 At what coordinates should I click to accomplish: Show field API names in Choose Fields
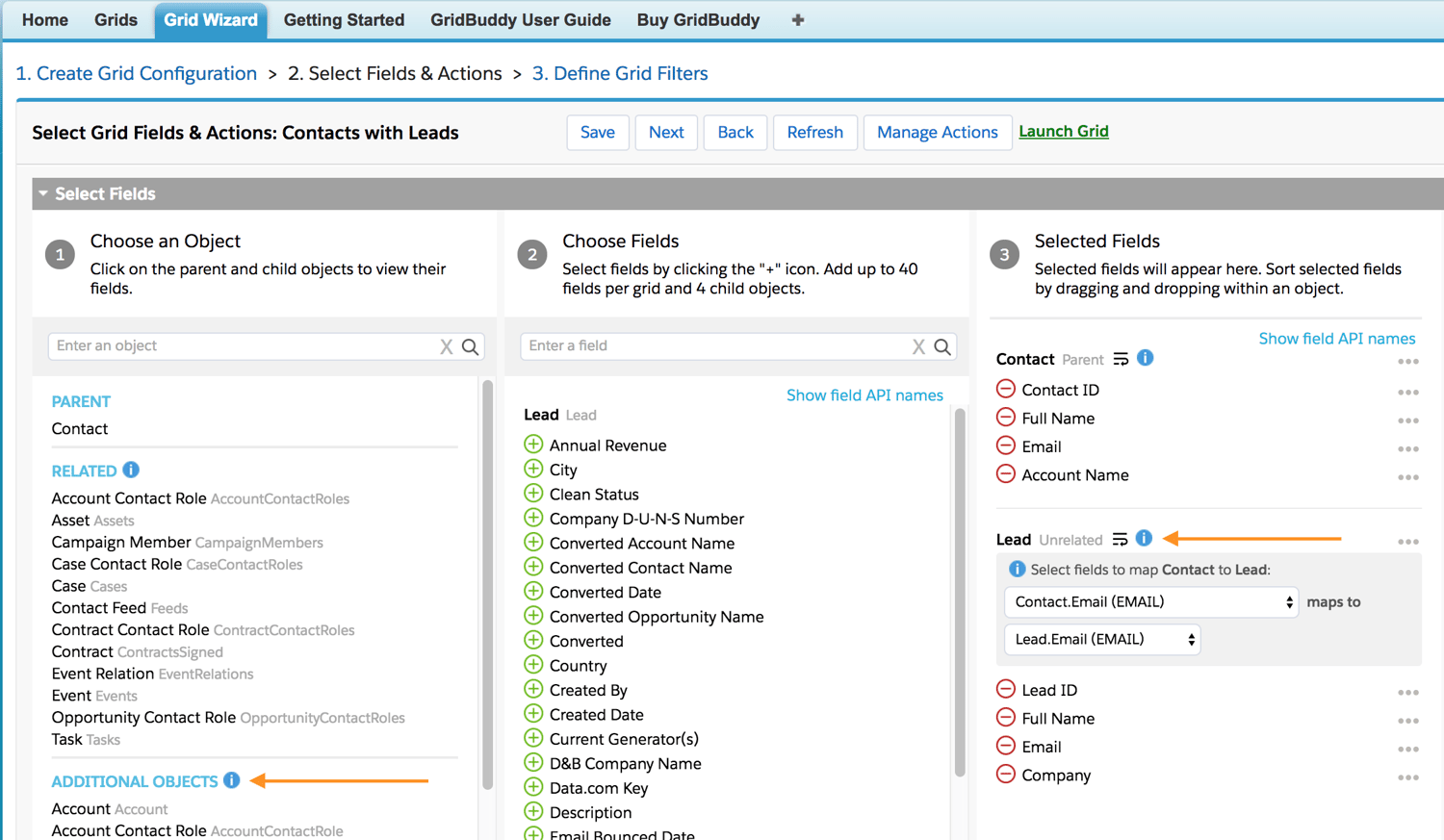pyautogui.click(x=864, y=395)
